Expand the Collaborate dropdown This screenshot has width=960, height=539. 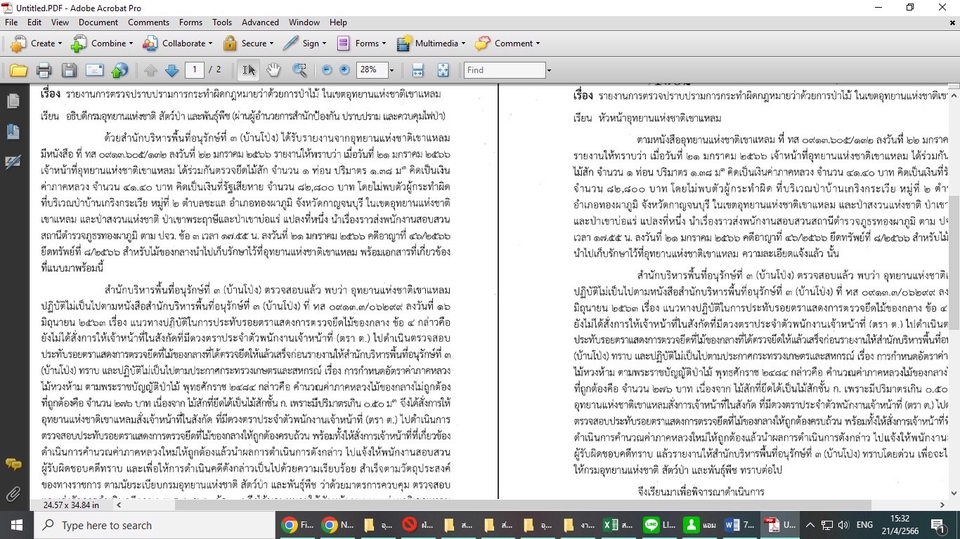tap(211, 43)
